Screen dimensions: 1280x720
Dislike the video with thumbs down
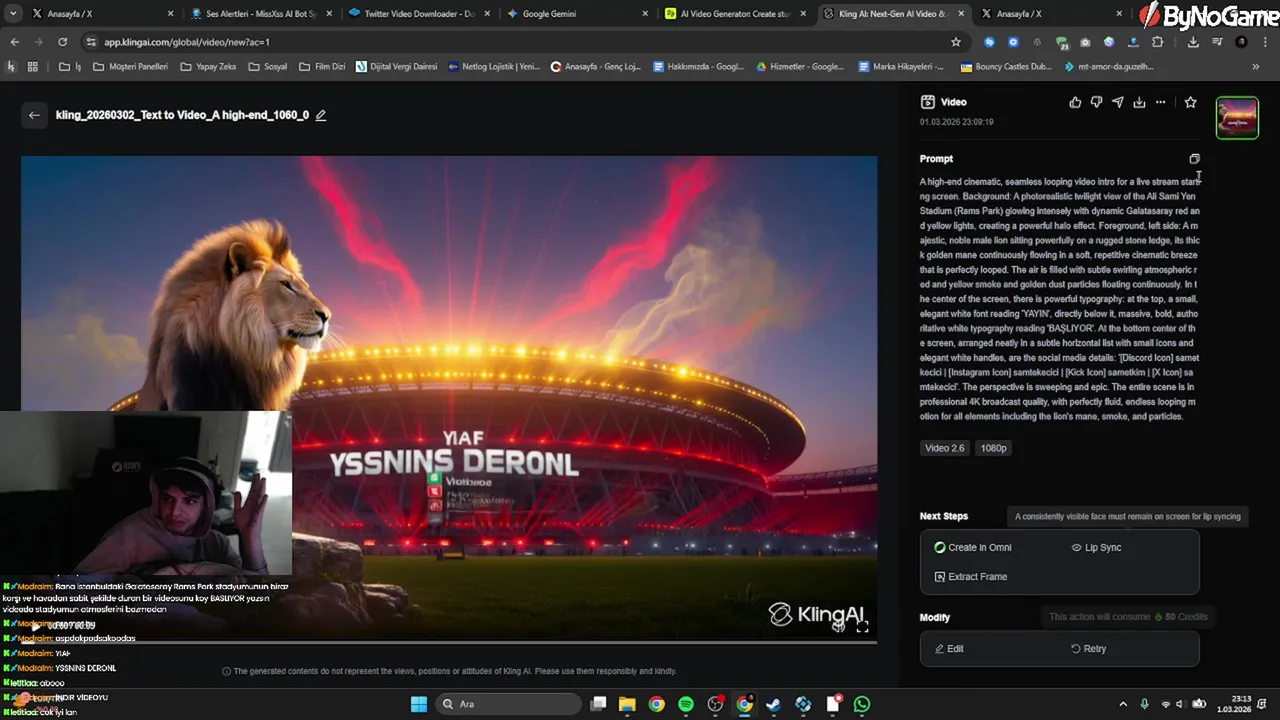point(1096,102)
